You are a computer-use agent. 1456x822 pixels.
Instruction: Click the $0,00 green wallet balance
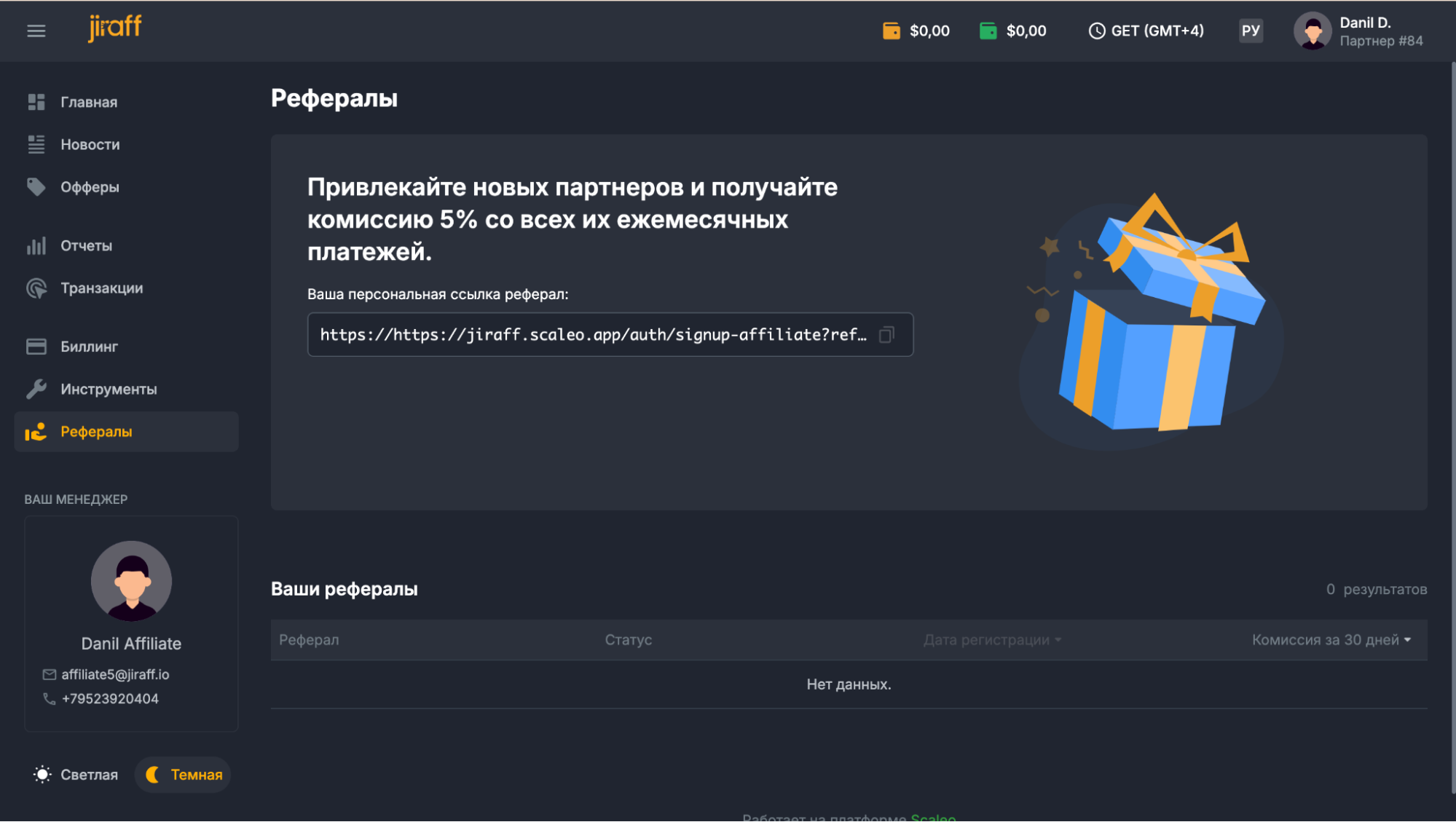[x=1026, y=31]
